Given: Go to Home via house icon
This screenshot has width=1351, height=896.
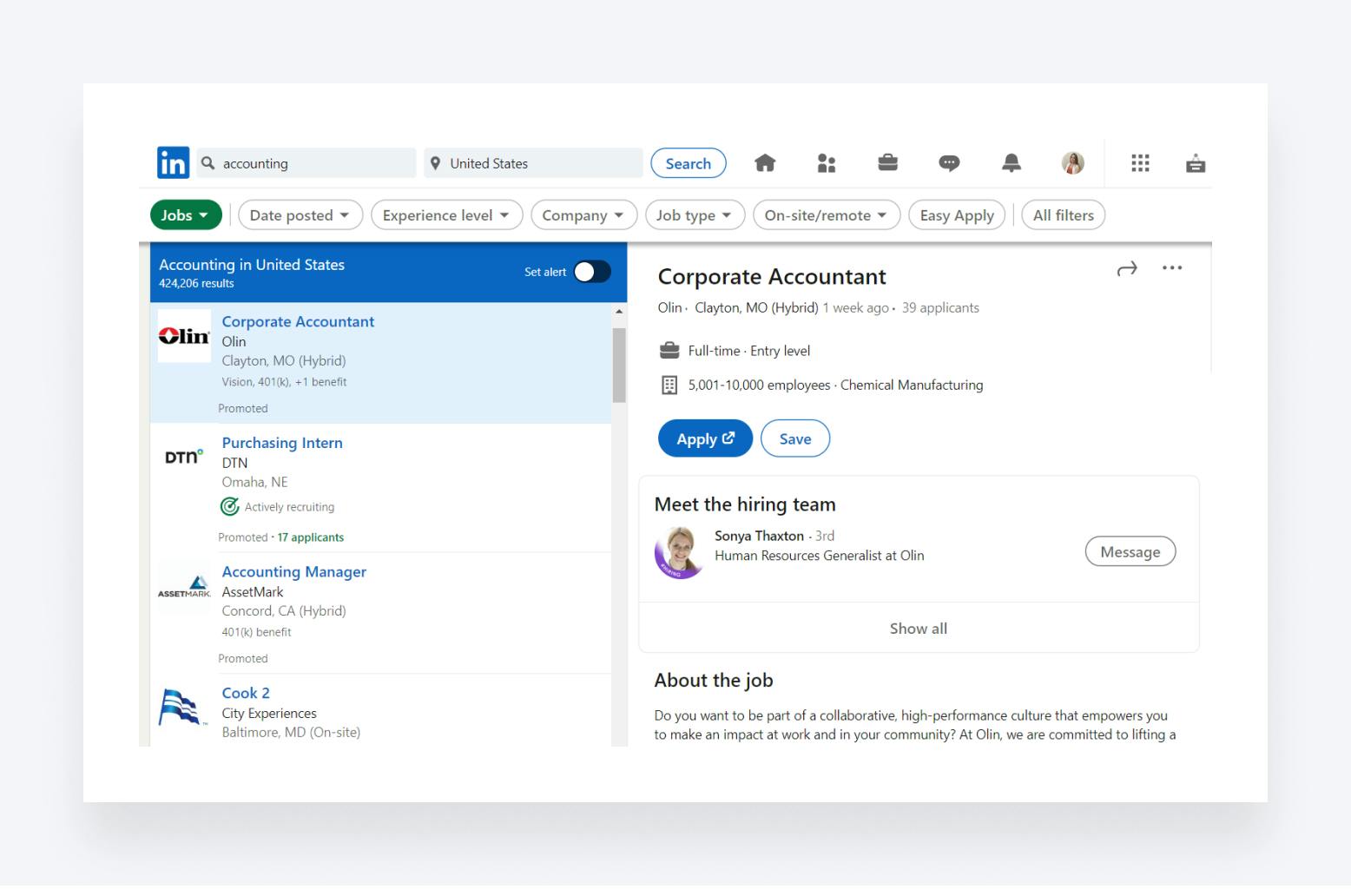Looking at the screenshot, I should click(764, 163).
